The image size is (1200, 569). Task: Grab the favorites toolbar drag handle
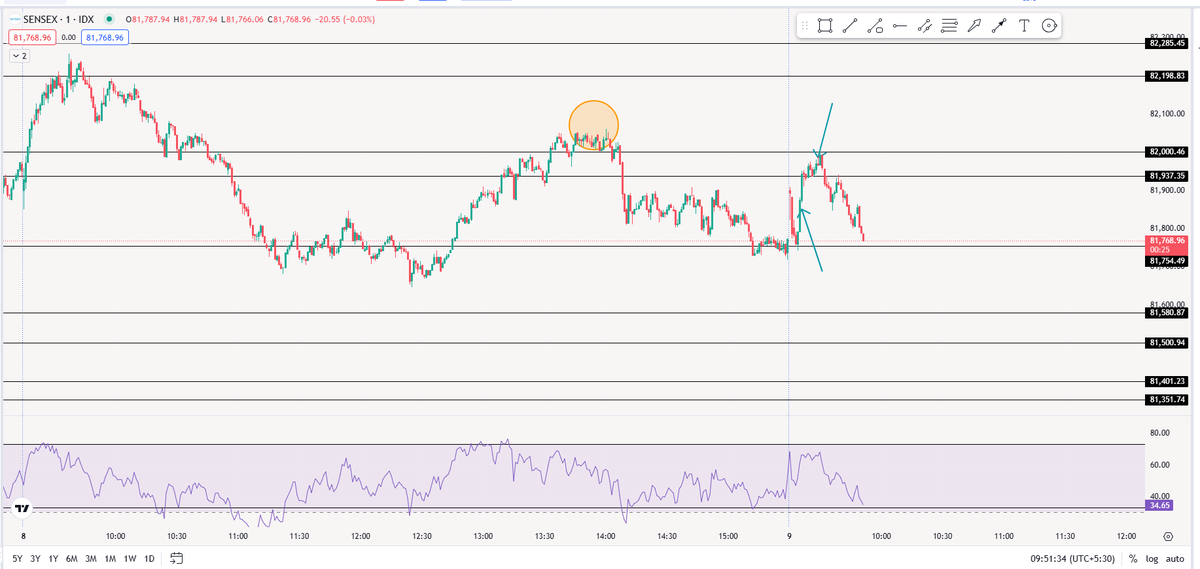(805, 27)
